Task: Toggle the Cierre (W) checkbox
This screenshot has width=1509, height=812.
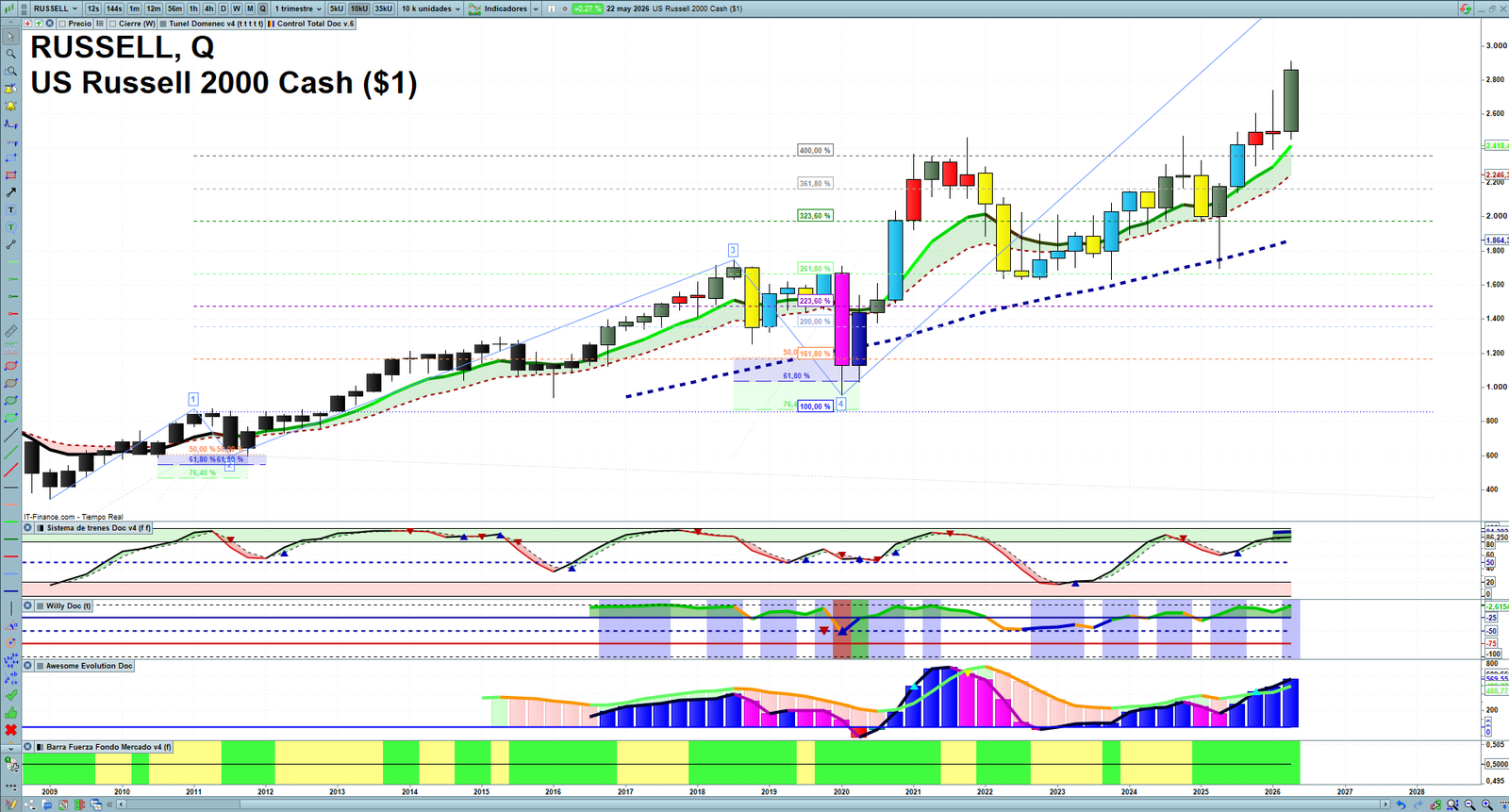Action: (113, 24)
